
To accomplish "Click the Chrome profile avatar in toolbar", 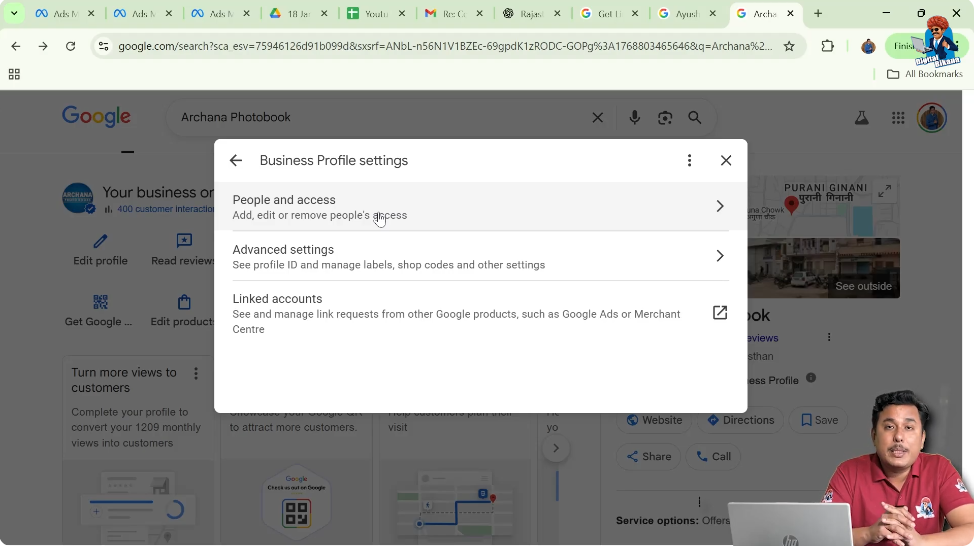I will [868, 46].
